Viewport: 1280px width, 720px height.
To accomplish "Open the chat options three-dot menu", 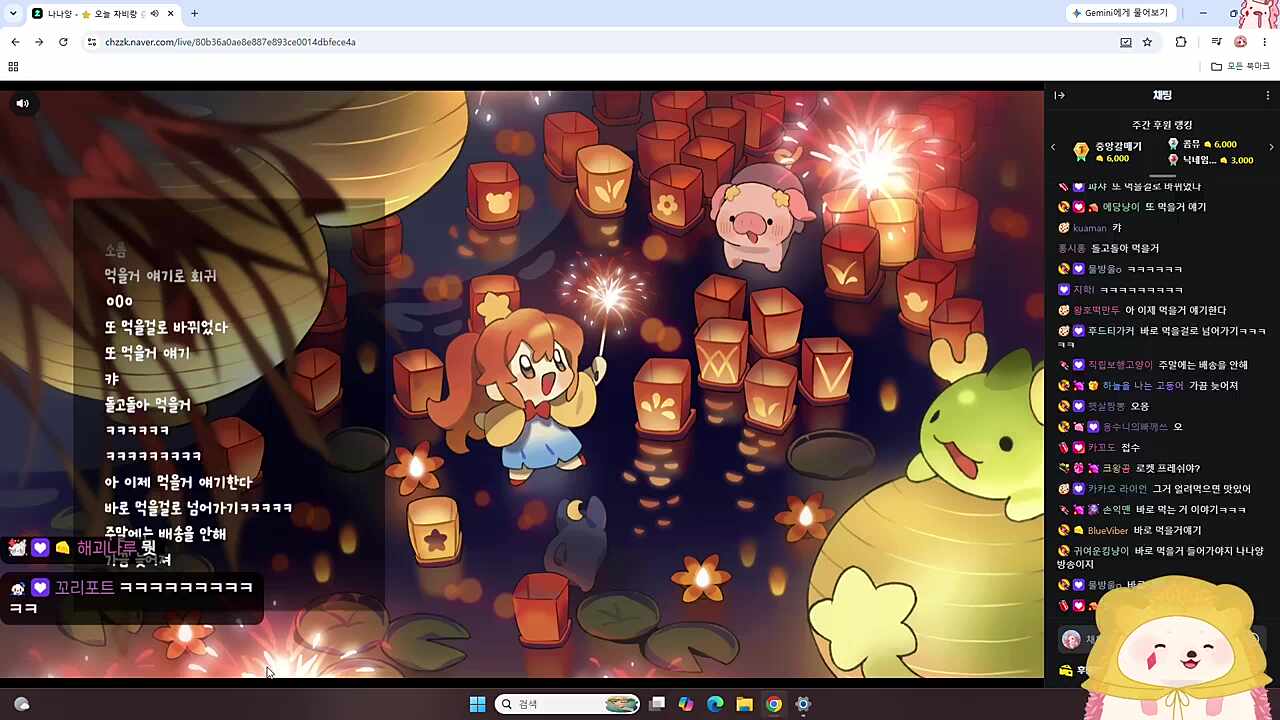I will tap(1268, 96).
